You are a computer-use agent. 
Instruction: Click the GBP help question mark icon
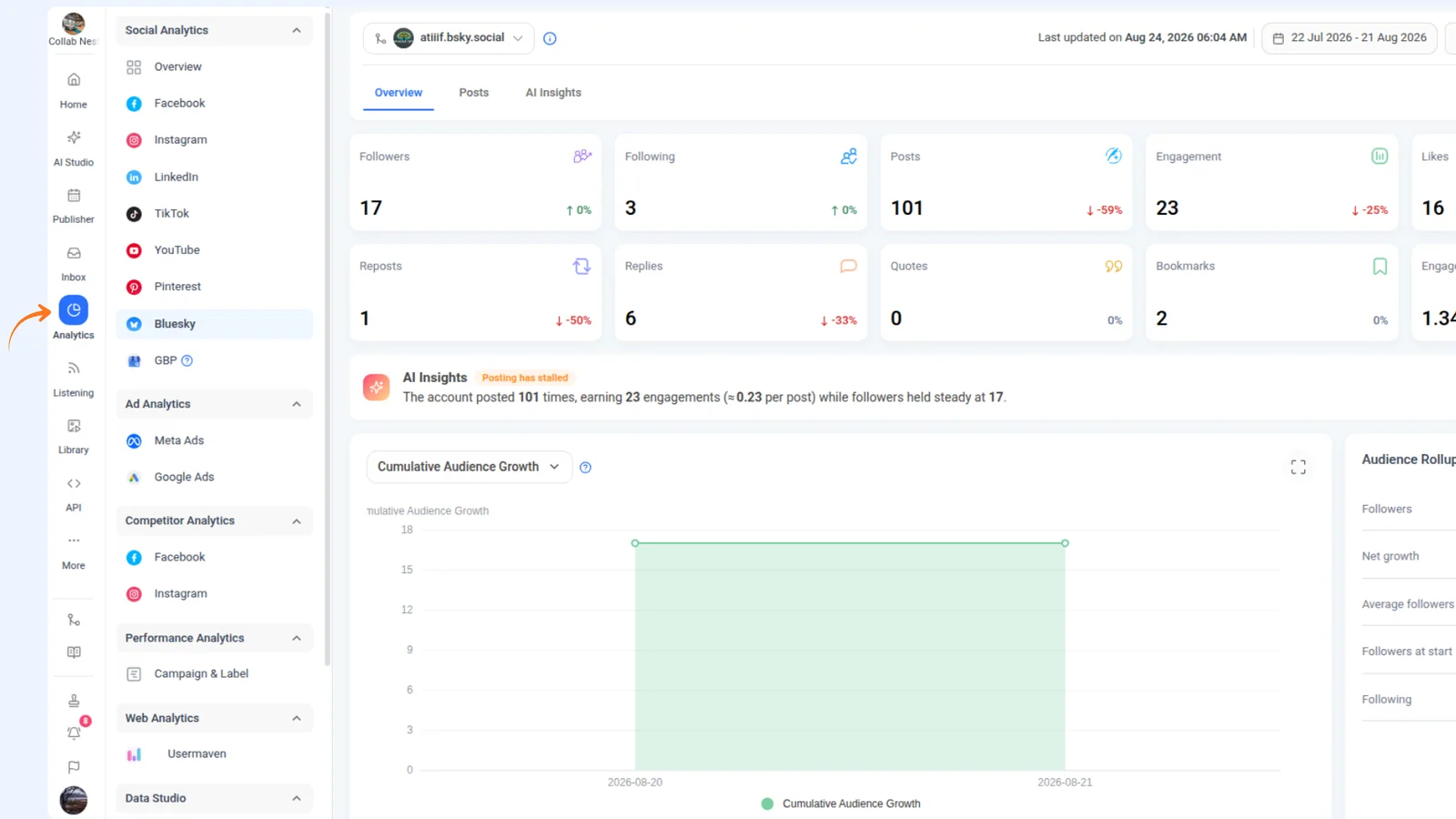(x=187, y=360)
